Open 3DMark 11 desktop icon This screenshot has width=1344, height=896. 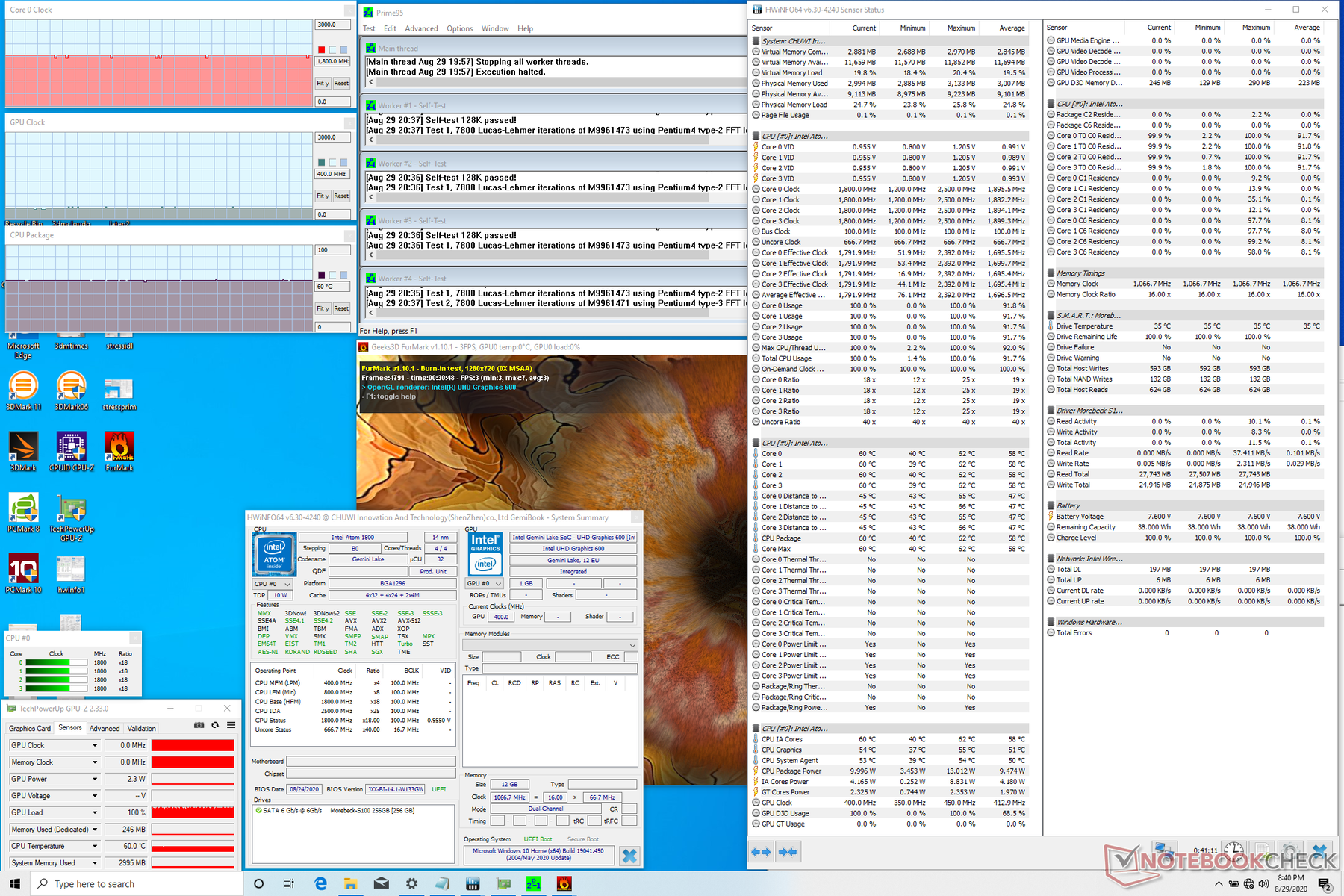click(x=24, y=391)
